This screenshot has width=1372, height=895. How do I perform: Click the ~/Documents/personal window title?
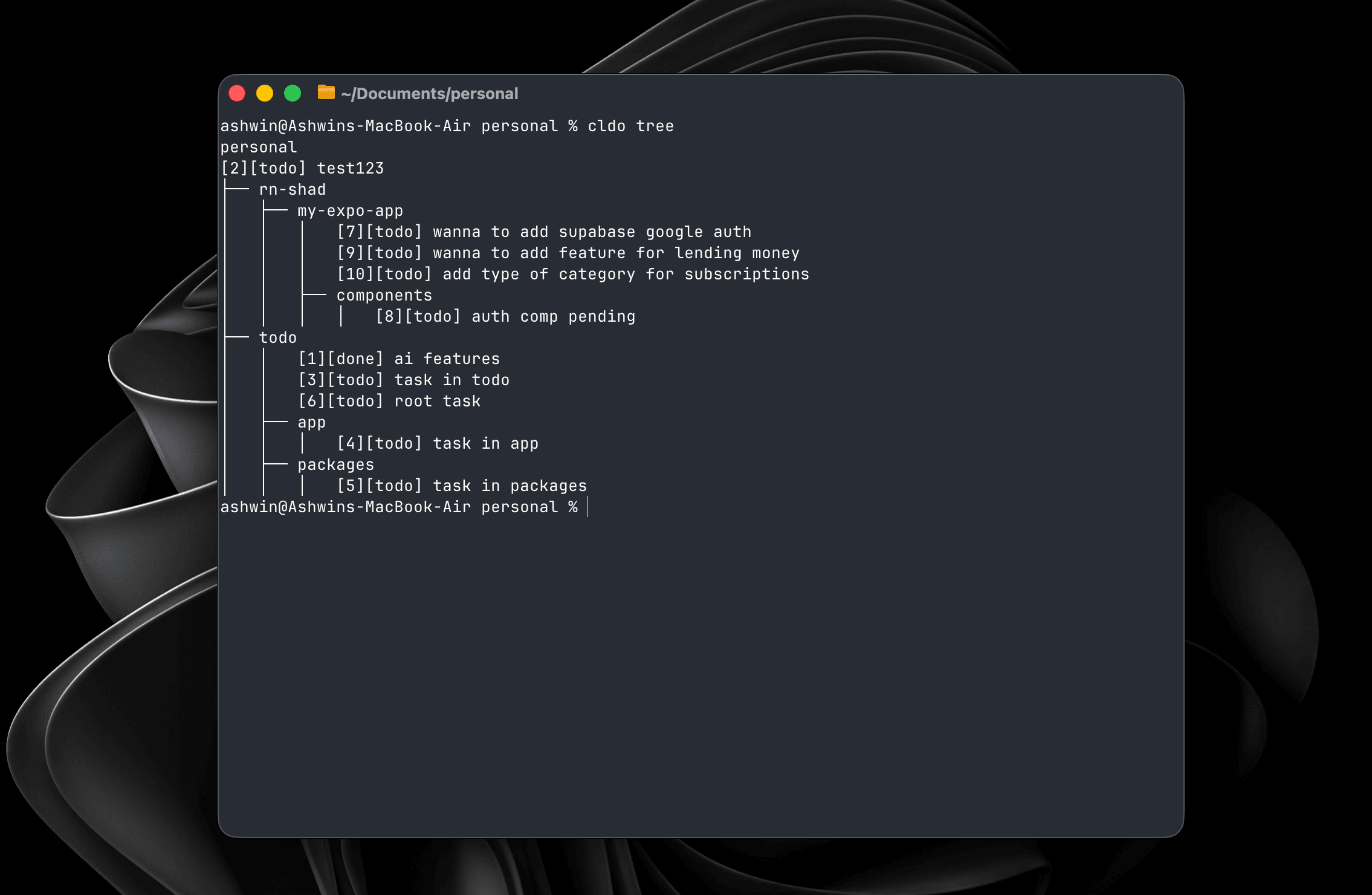click(429, 94)
